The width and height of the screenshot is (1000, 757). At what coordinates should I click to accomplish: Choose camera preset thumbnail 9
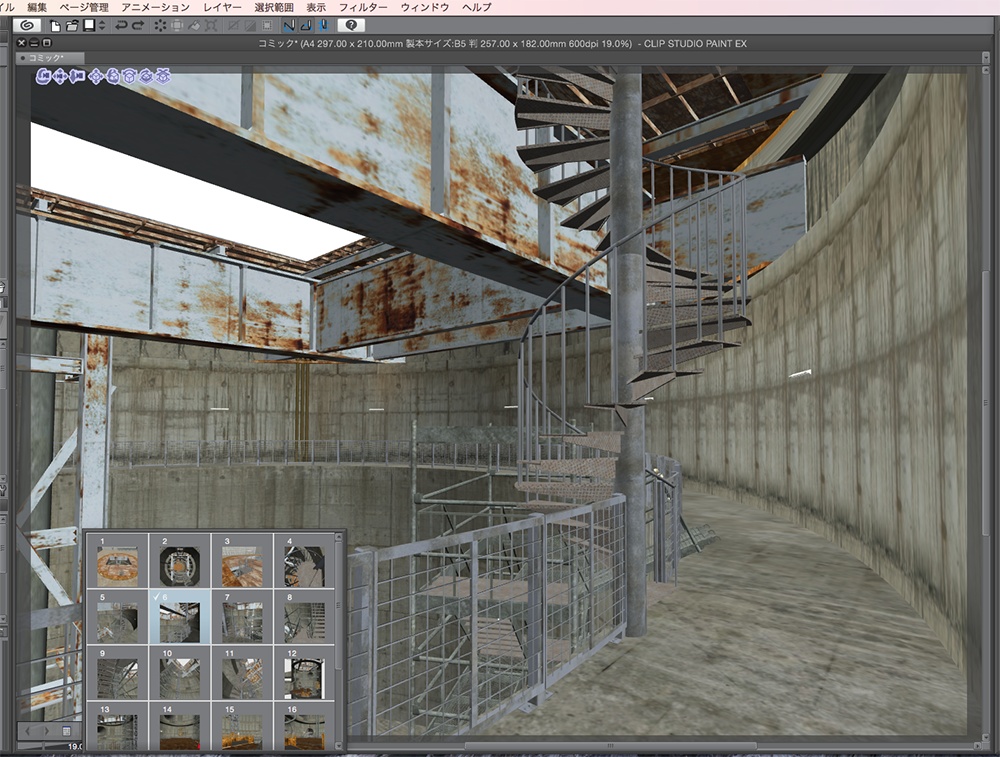(x=117, y=673)
